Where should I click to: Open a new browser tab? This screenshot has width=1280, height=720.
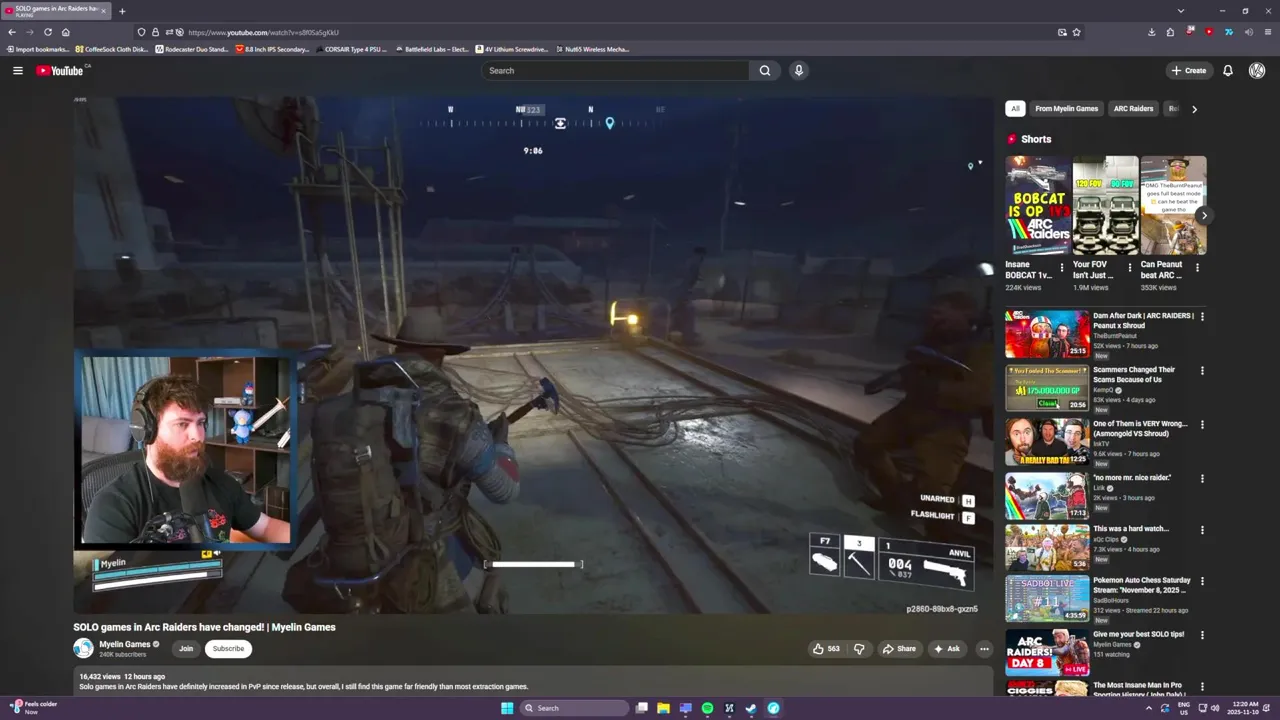[122, 11]
